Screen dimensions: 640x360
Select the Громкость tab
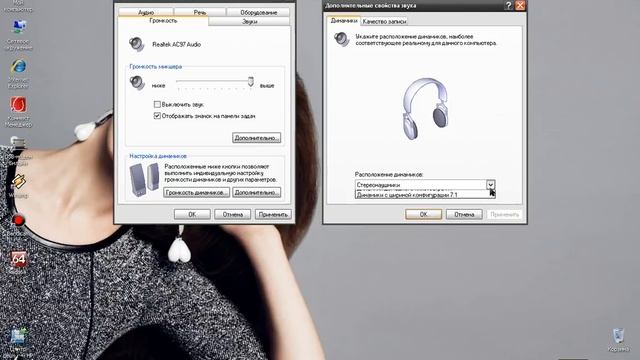[x=163, y=20]
